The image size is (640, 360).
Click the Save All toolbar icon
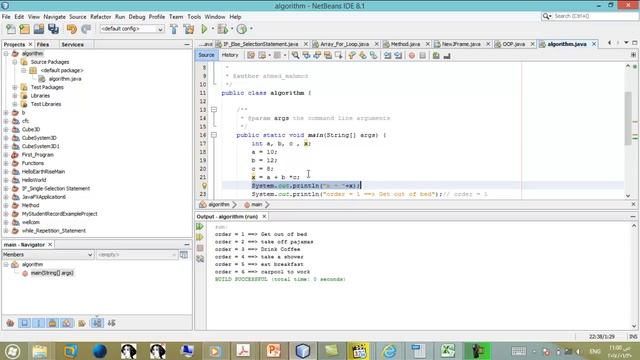53,29
